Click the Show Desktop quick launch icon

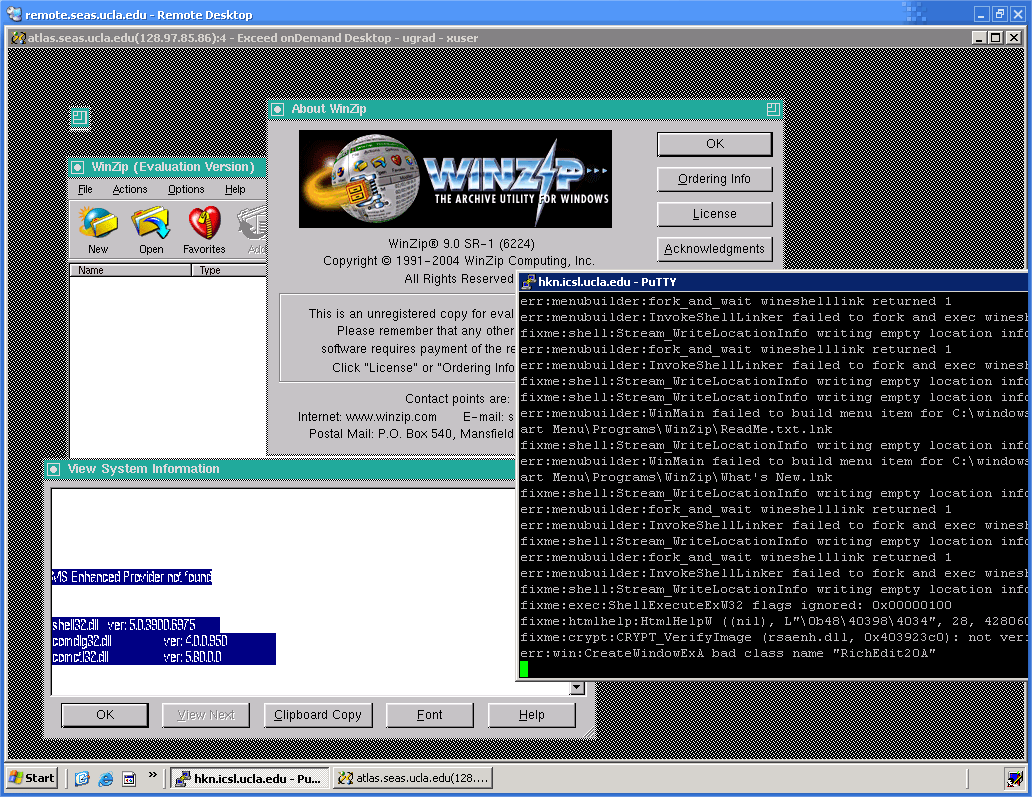pos(82,779)
